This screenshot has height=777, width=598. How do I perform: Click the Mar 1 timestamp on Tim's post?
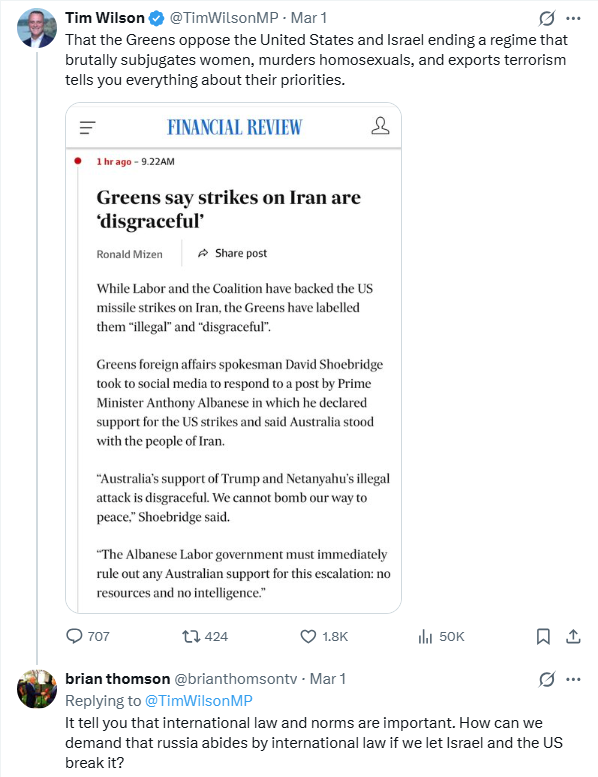coord(309,18)
